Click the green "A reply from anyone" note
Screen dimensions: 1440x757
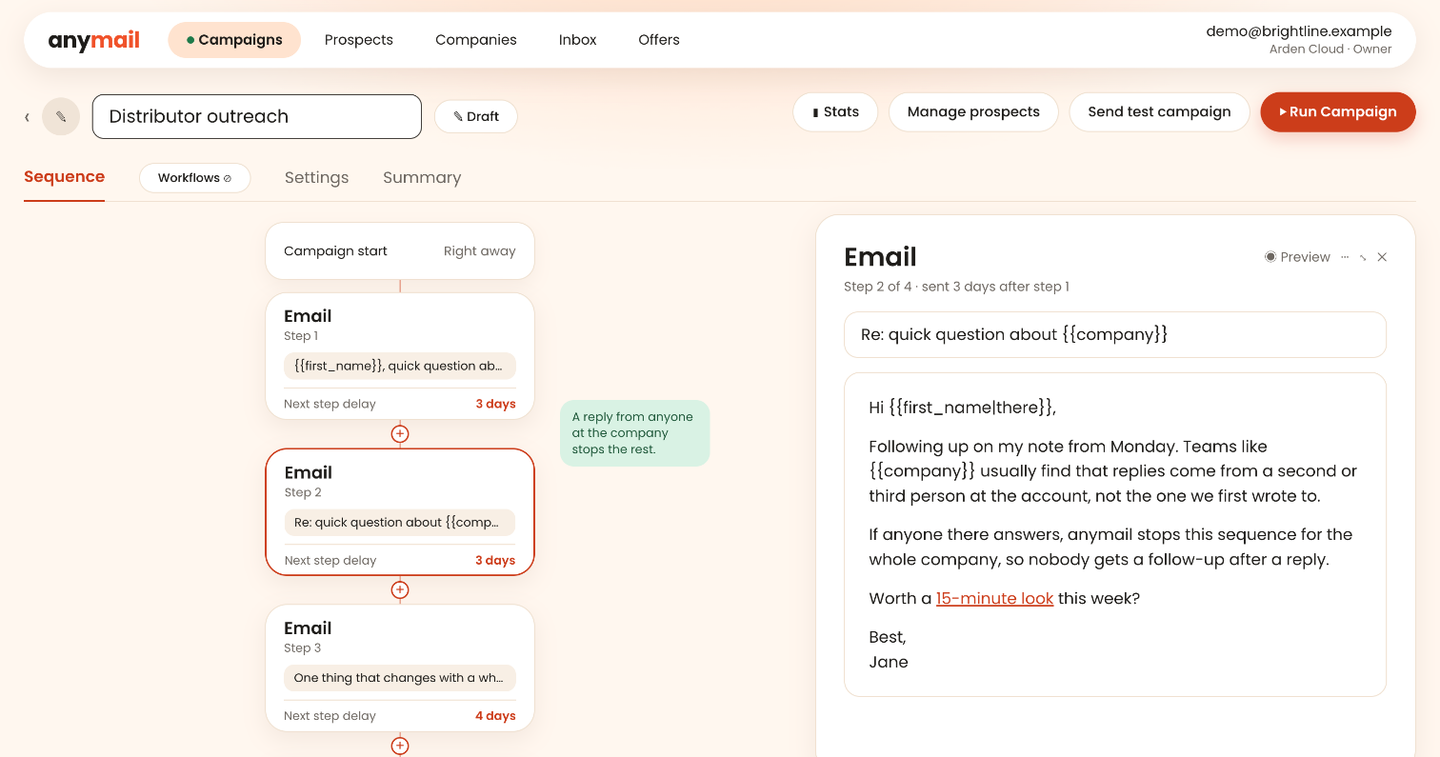tap(635, 433)
